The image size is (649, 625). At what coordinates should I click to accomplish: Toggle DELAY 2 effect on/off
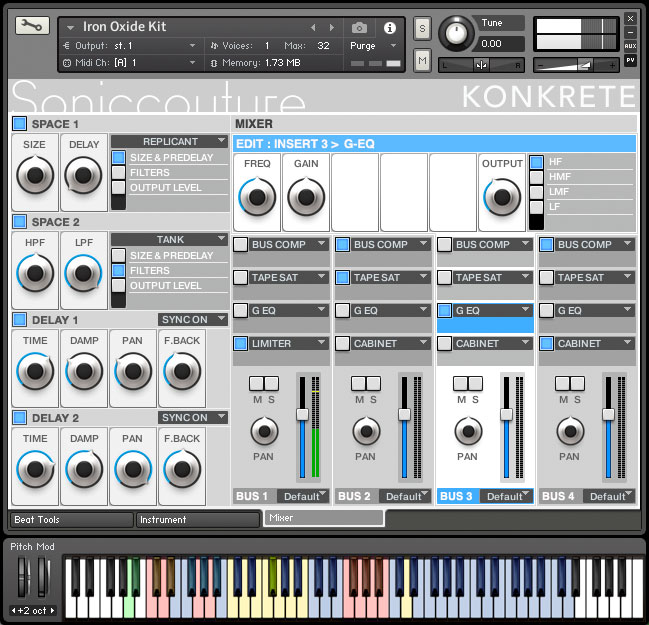tap(19, 418)
